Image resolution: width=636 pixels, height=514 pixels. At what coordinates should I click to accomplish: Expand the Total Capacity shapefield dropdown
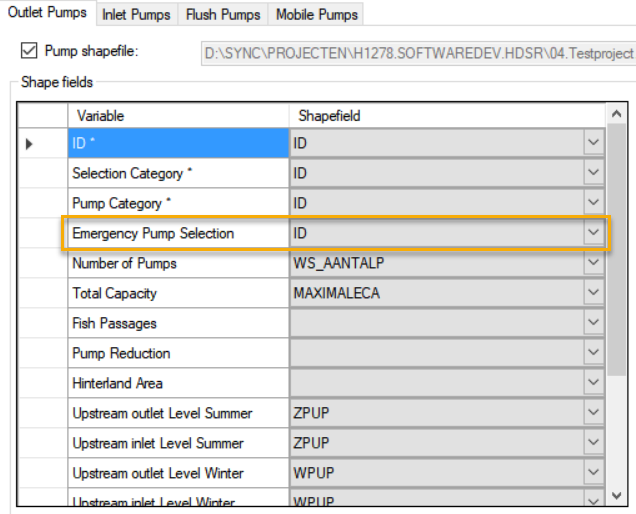594,294
